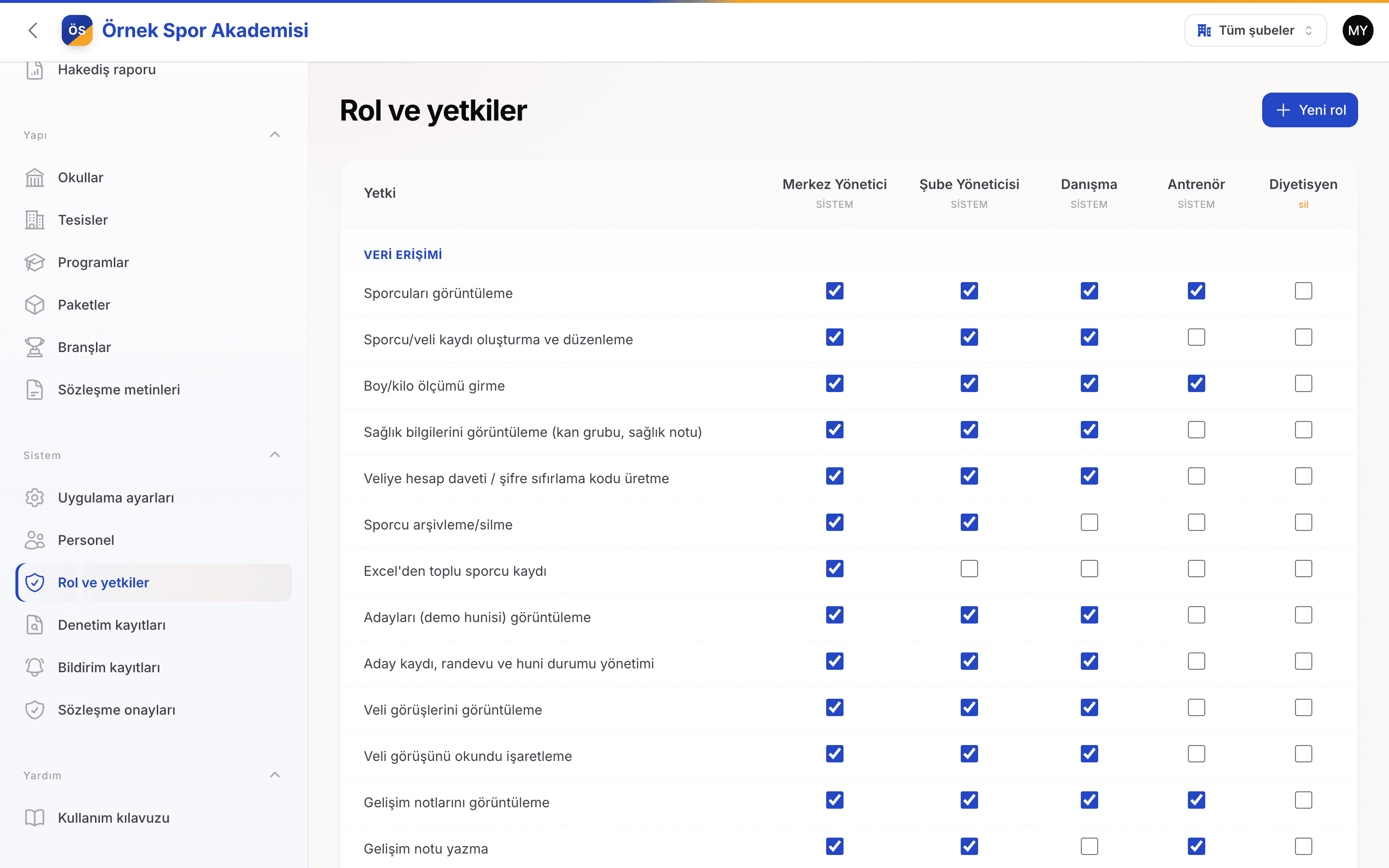Click the Paketler box icon
Image resolution: width=1389 pixels, height=868 pixels.
pos(34,305)
